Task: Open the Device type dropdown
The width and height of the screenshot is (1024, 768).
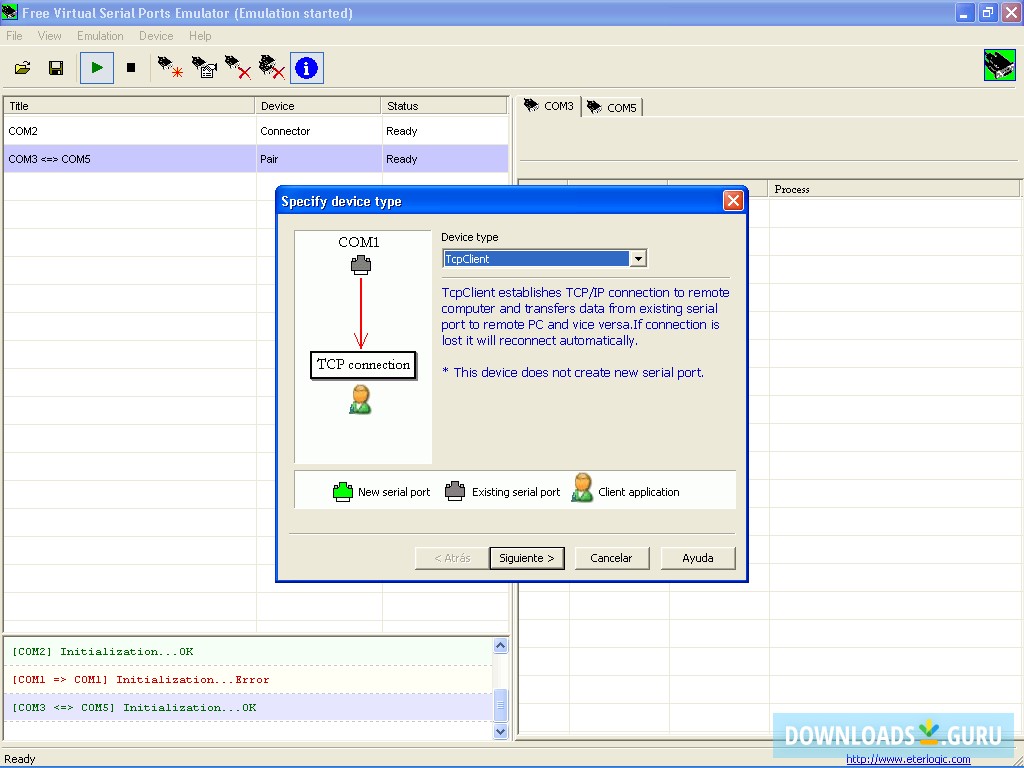Action: (638, 258)
